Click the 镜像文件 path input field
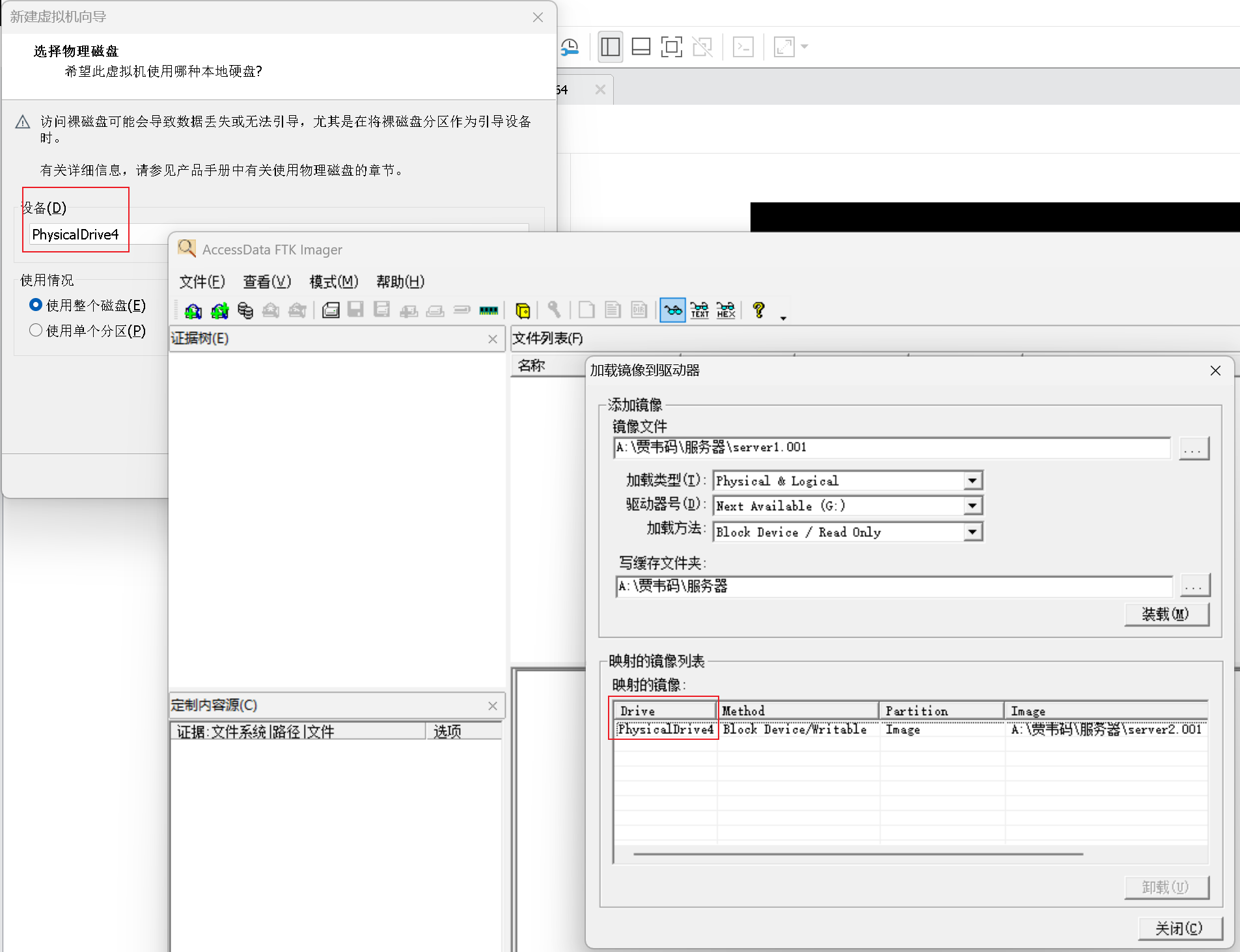This screenshot has height=952, width=1240. coord(892,448)
